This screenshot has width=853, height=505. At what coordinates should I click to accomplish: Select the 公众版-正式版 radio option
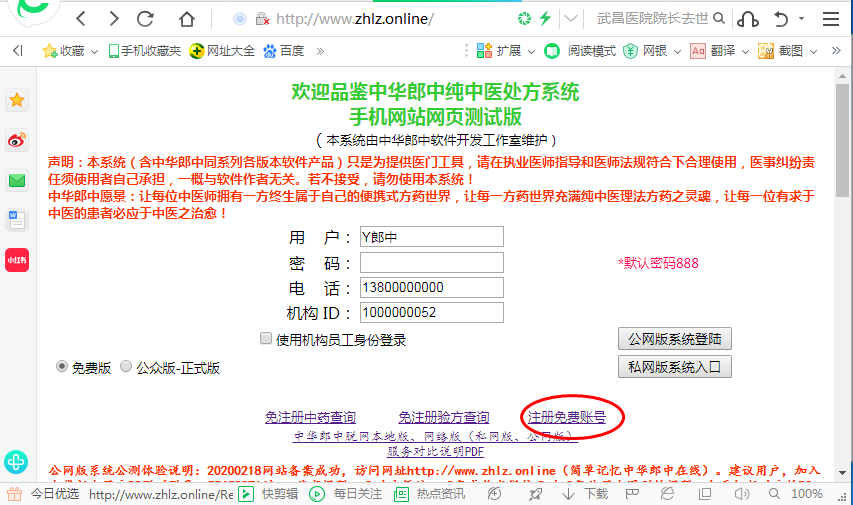[x=126, y=367]
